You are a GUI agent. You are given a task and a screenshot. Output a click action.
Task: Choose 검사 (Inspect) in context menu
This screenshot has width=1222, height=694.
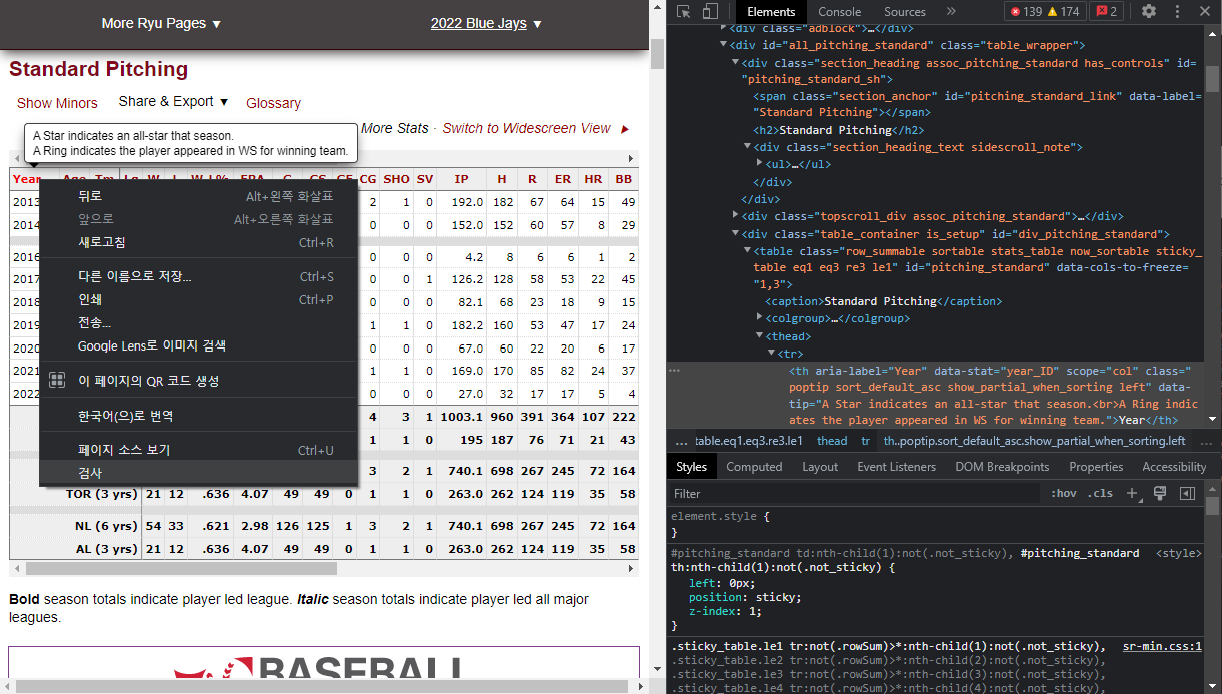tap(198, 472)
